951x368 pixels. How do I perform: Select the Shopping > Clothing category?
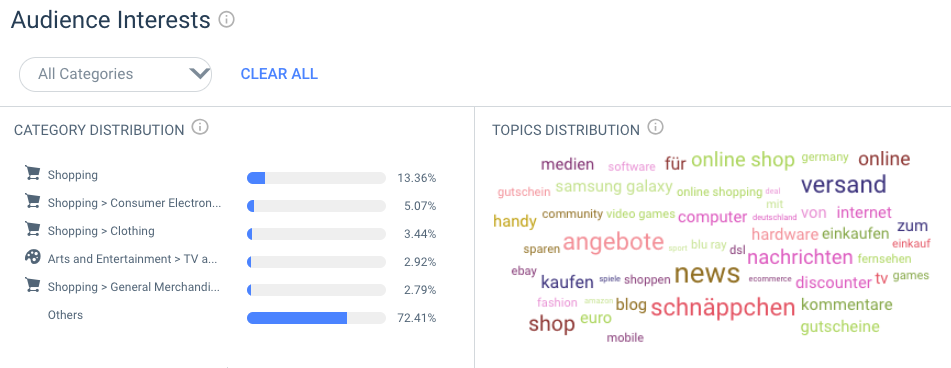(101, 231)
